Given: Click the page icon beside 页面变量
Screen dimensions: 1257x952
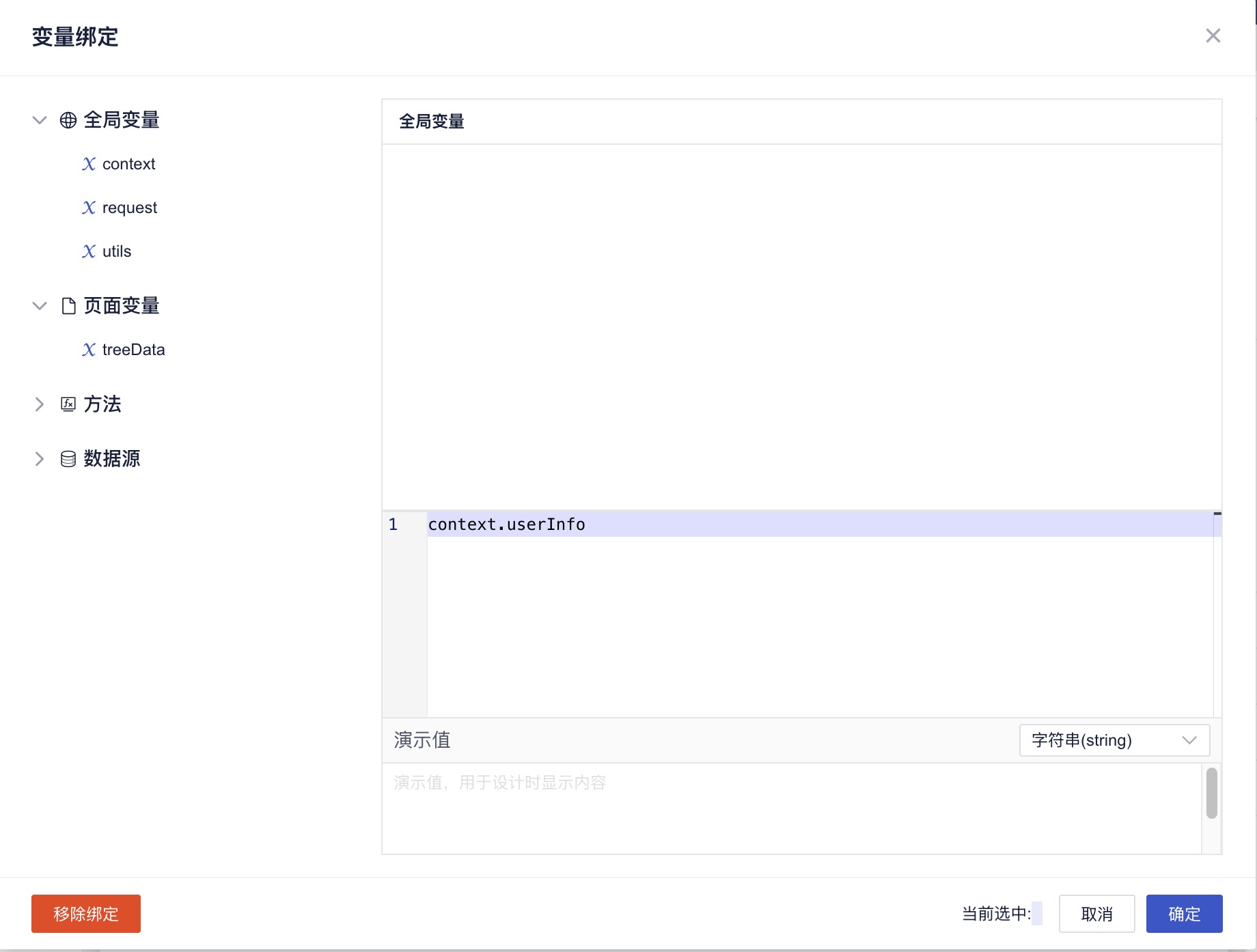Looking at the screenshot, I should point(68,306).
